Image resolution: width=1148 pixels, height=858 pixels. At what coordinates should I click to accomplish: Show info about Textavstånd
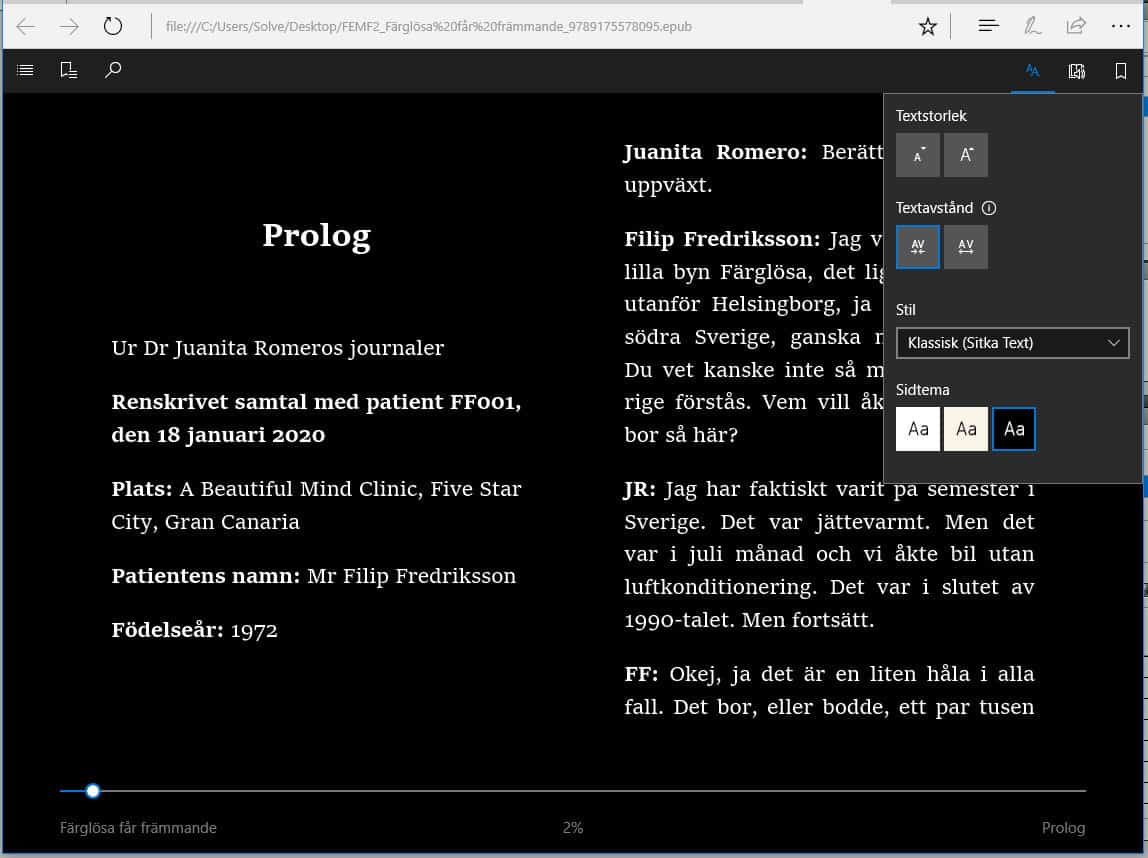point(988,208)
